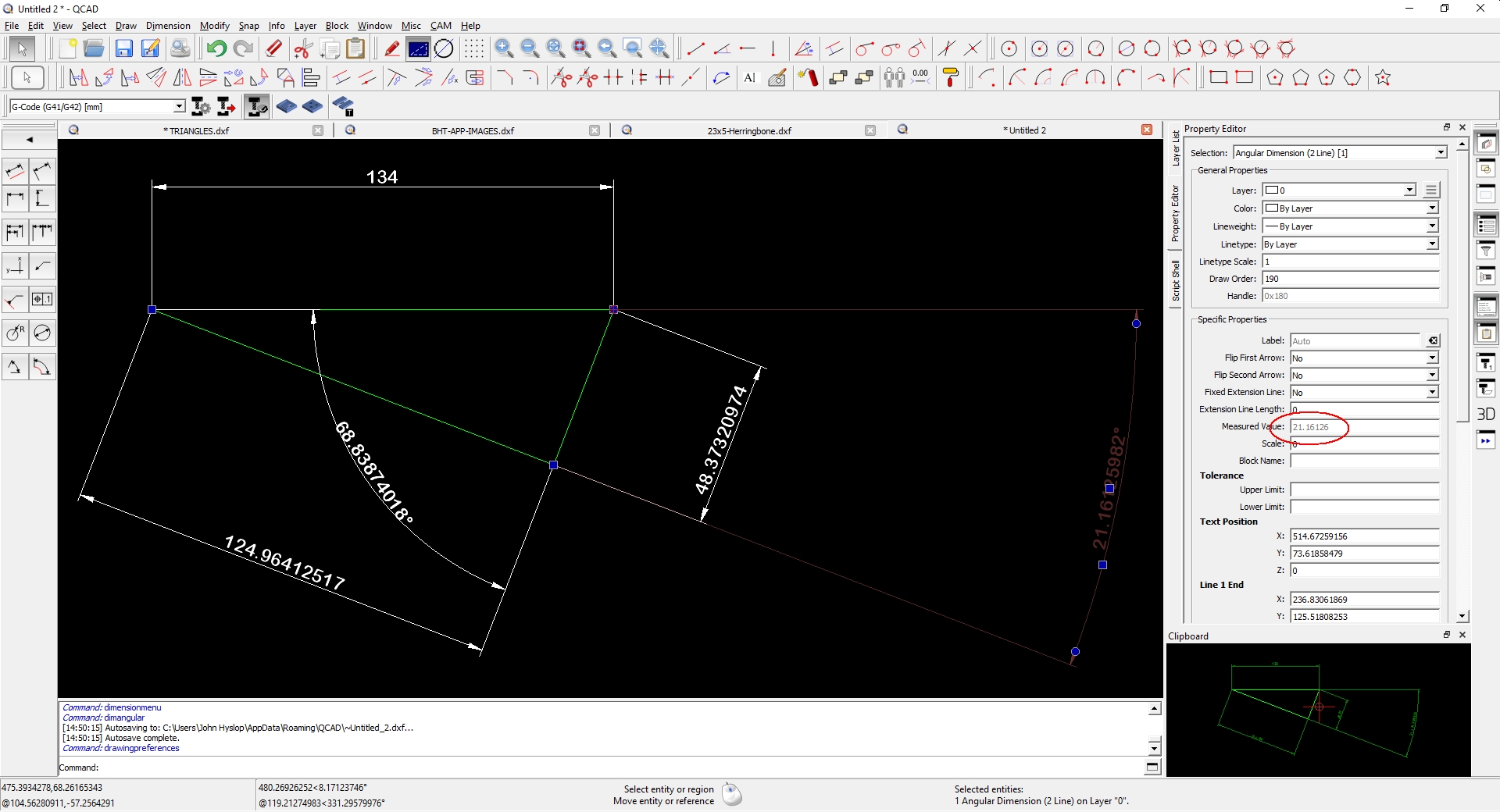This screenshot has height=812, width=1500.
Task: Select the vertical dimension tool
Action: click(x=42, y=198)
